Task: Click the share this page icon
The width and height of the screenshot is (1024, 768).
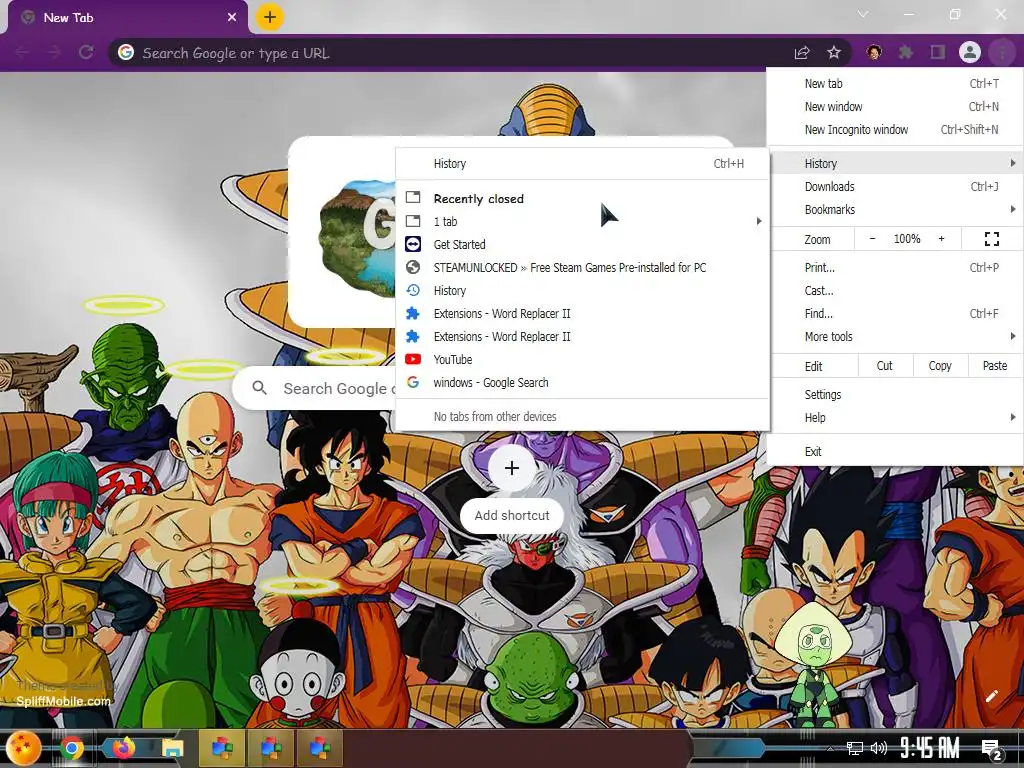Action: tap(802, 53)
